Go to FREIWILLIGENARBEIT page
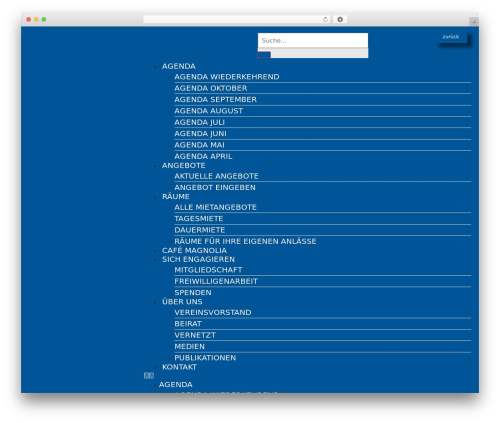 (x=216, y=281)
